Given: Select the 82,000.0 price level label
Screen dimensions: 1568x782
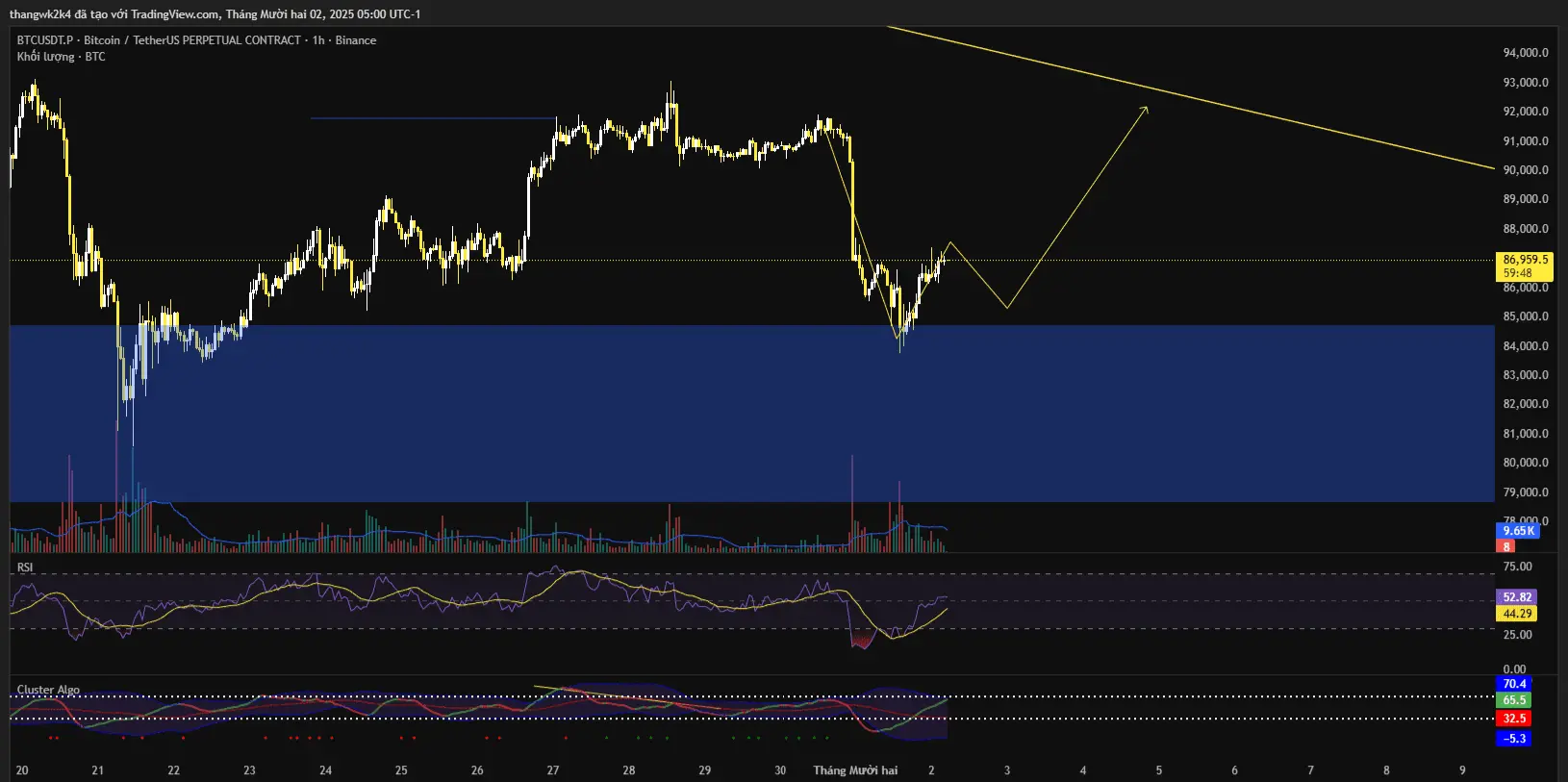Looking at the screenshot, I should (1526, 404).
